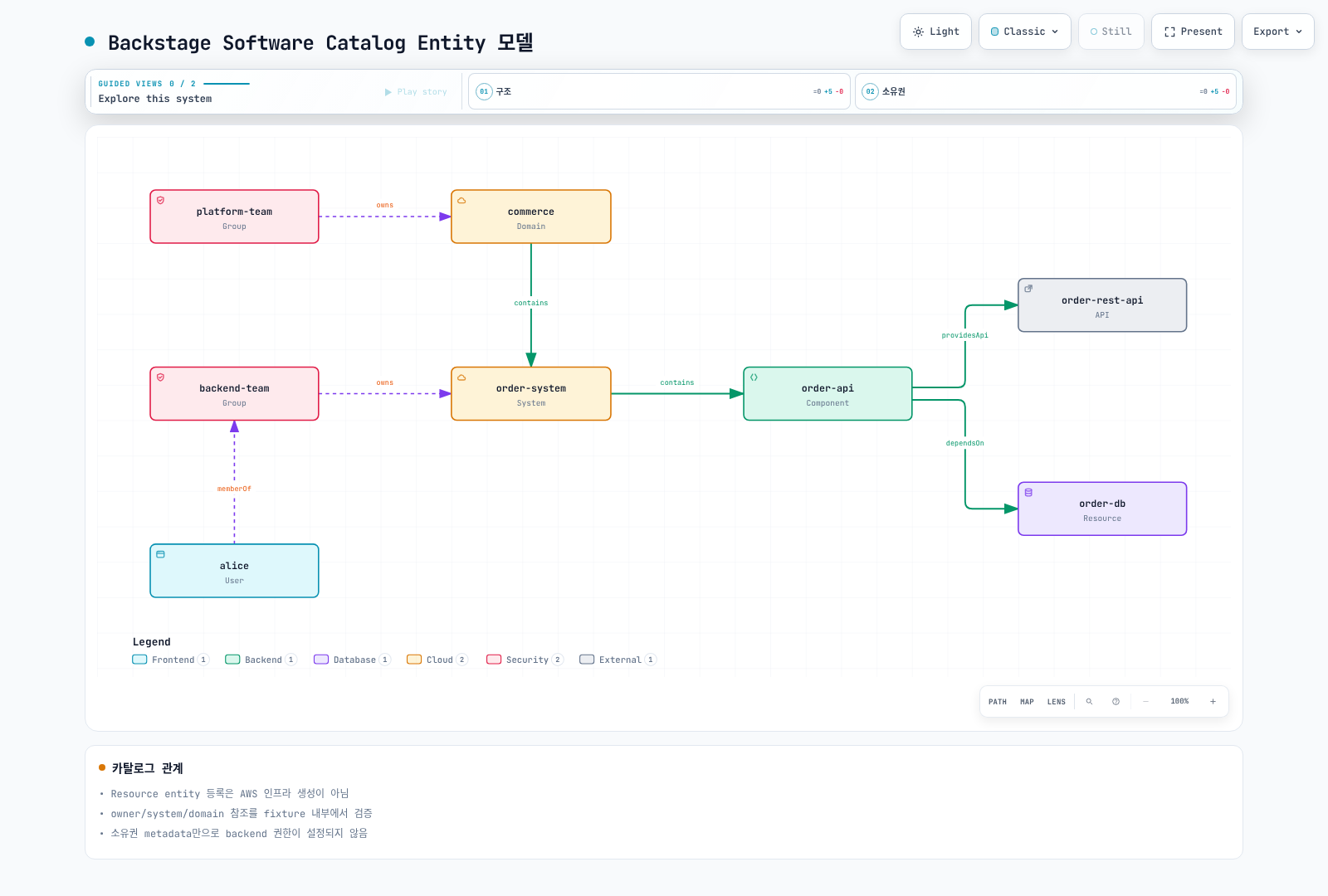Play the guided story
Image resolution: width=1328 pixels, height=896 pixels.
416,92
